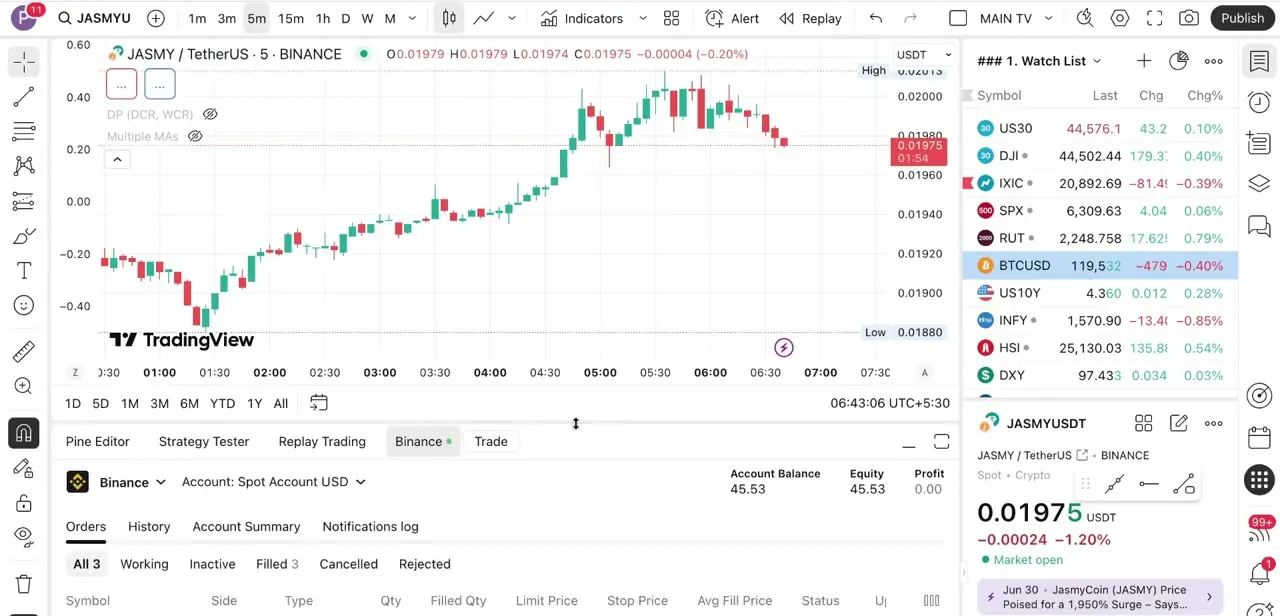The image size is (1280, 616).
Task: Select the text annotation tool
Action: pyautogui.click(x=24, y=271)
